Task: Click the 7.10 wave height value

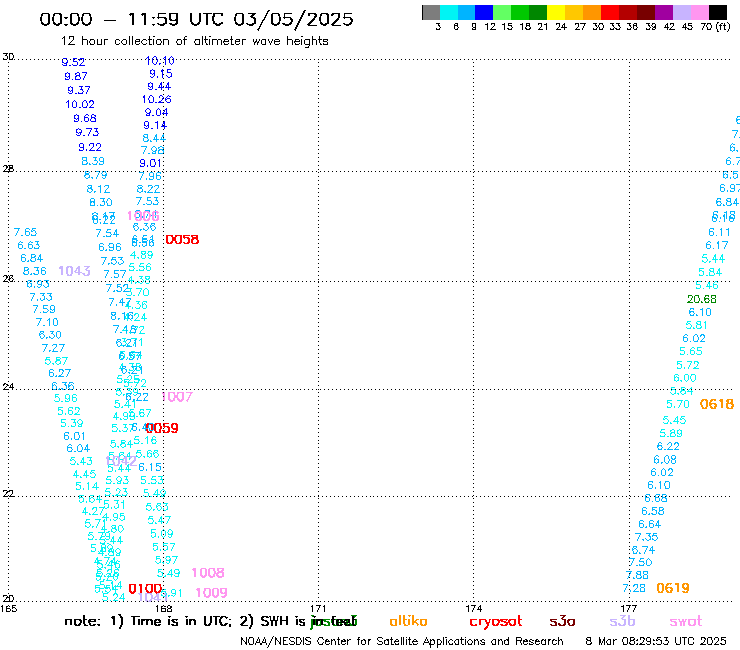Action: 47,322
